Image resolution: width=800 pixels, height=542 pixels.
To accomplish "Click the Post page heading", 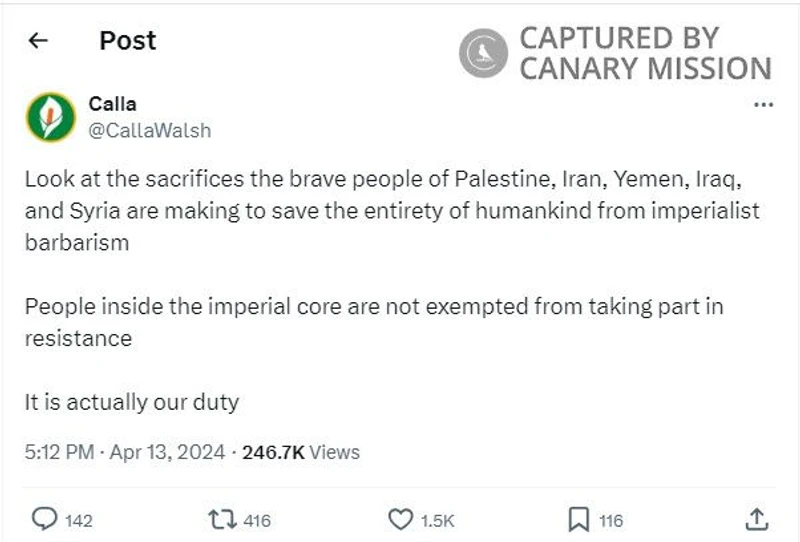I will (128, 41).
